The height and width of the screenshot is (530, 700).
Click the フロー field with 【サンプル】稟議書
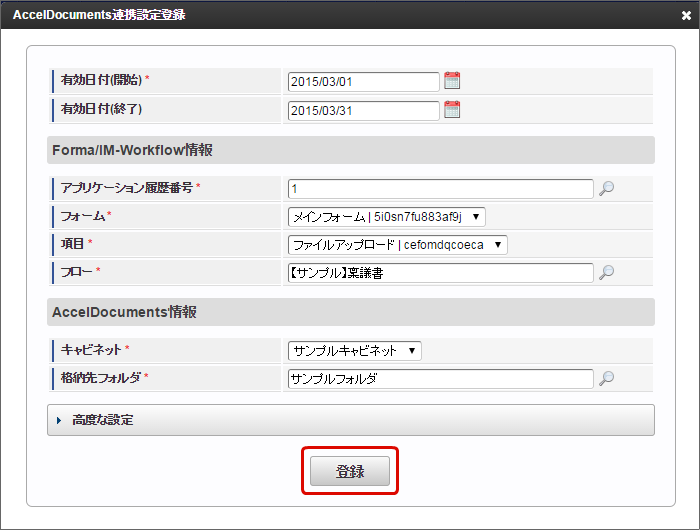[x=441, y=272]
